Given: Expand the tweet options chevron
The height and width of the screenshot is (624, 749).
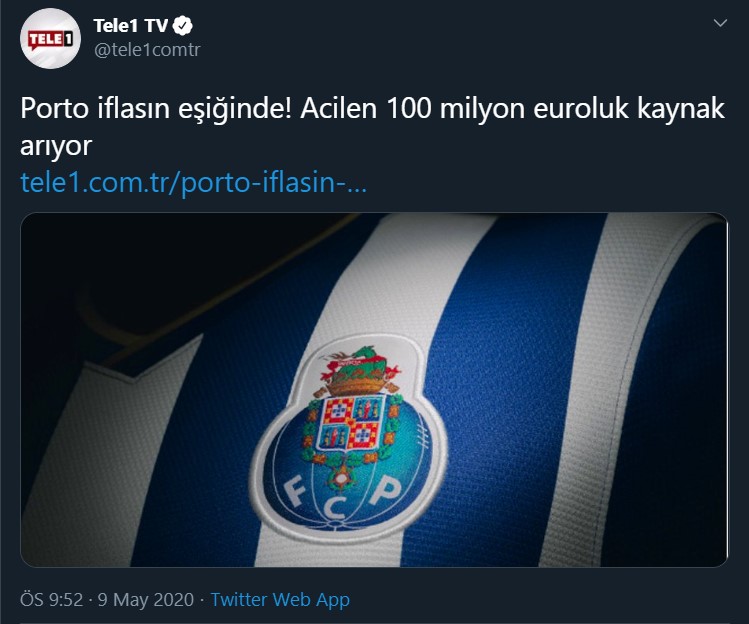Looking at the screenshot, I should point(720,23).
